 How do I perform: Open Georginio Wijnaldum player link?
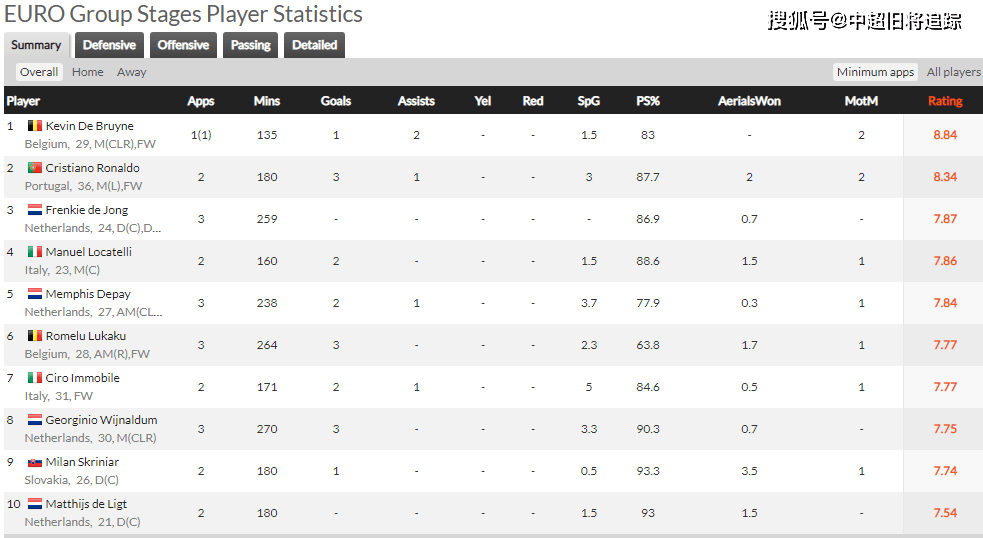click(x=102, y=420)
